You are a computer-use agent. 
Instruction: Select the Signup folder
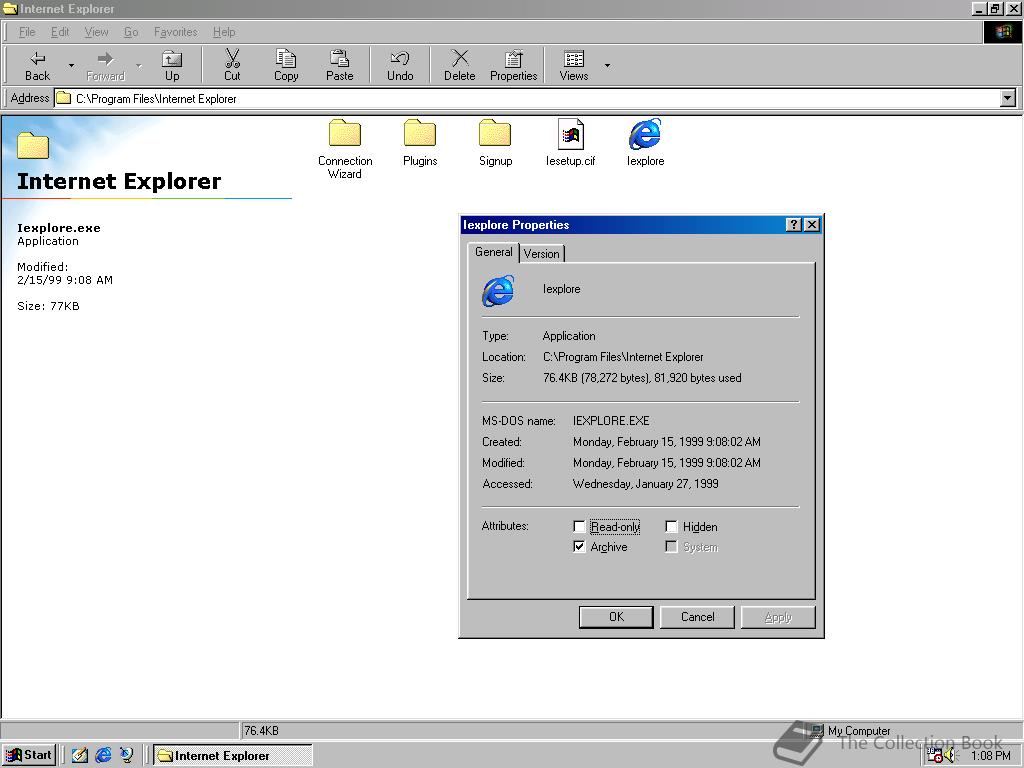pos(495,144)
